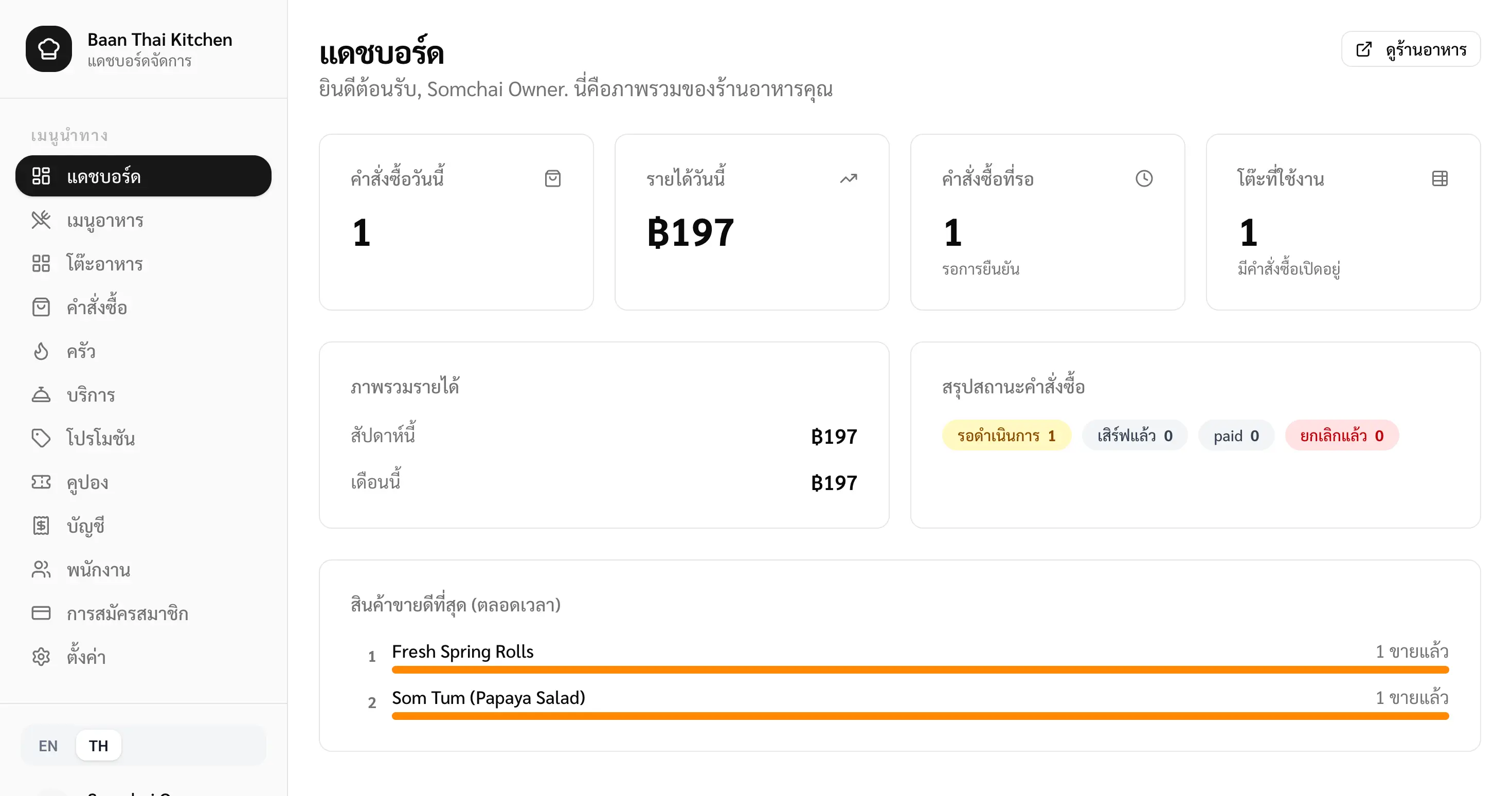Click the Baan Thai Kitchen title
Viewport: 1512px width, 796px height.
point(159,39)
